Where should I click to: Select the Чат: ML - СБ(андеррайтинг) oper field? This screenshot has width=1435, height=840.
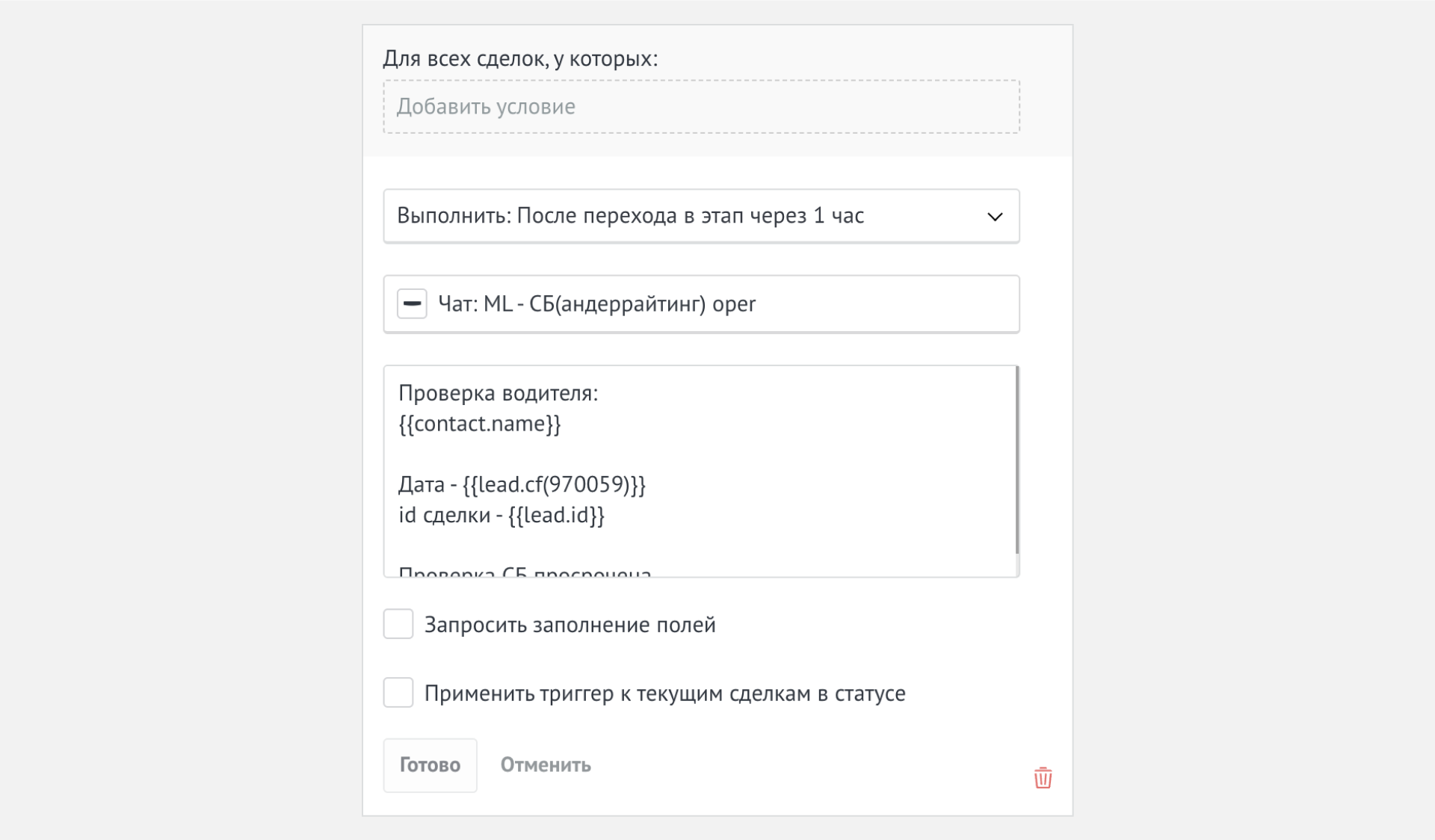point(701,304)
